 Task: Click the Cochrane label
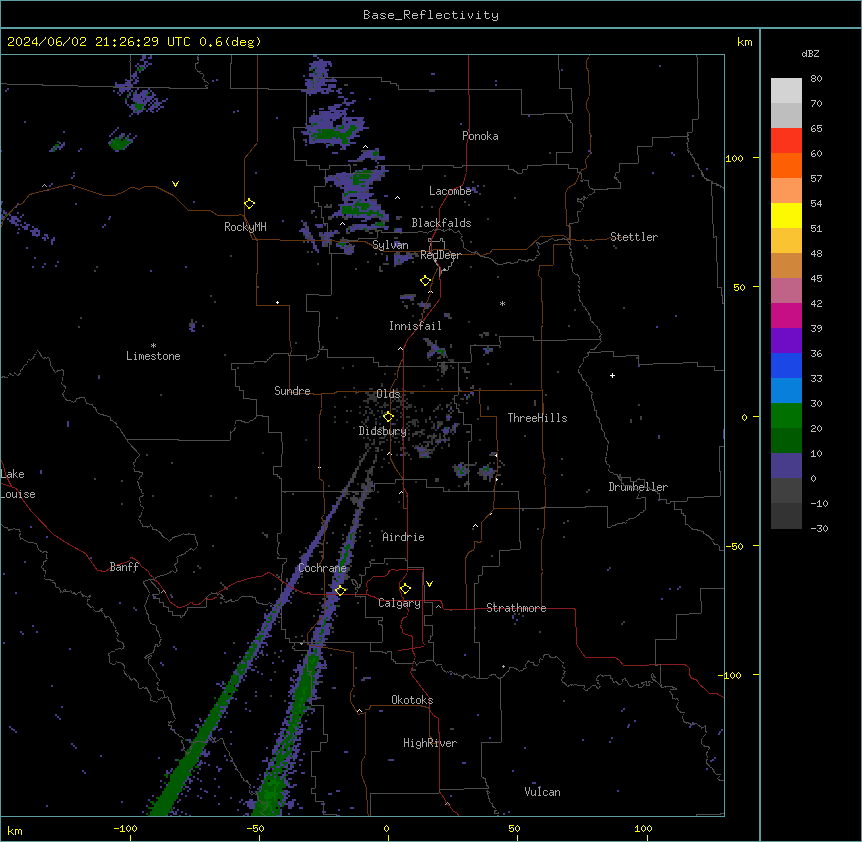322,568
